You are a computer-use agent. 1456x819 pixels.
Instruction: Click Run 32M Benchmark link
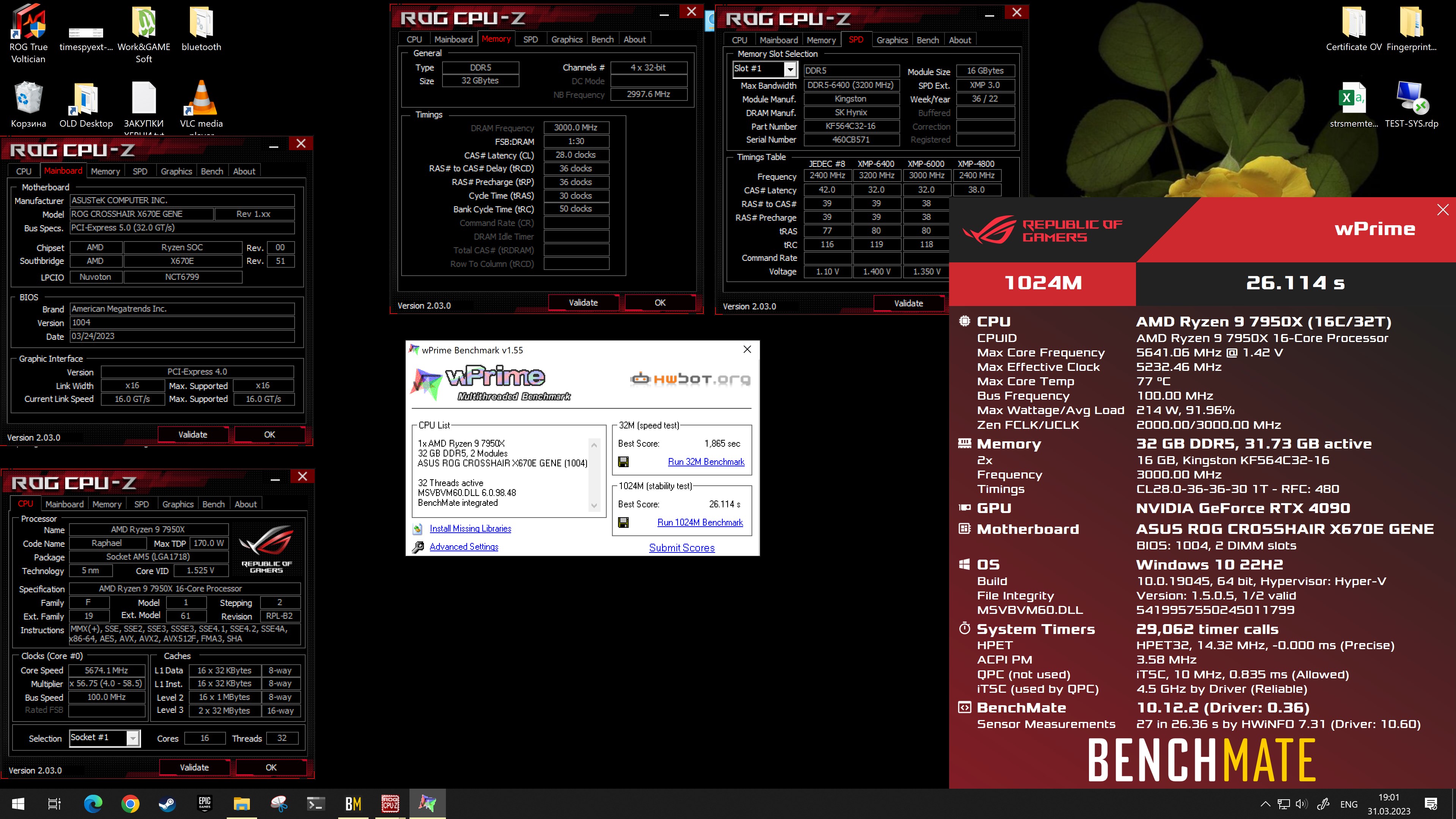click(706, 462)
